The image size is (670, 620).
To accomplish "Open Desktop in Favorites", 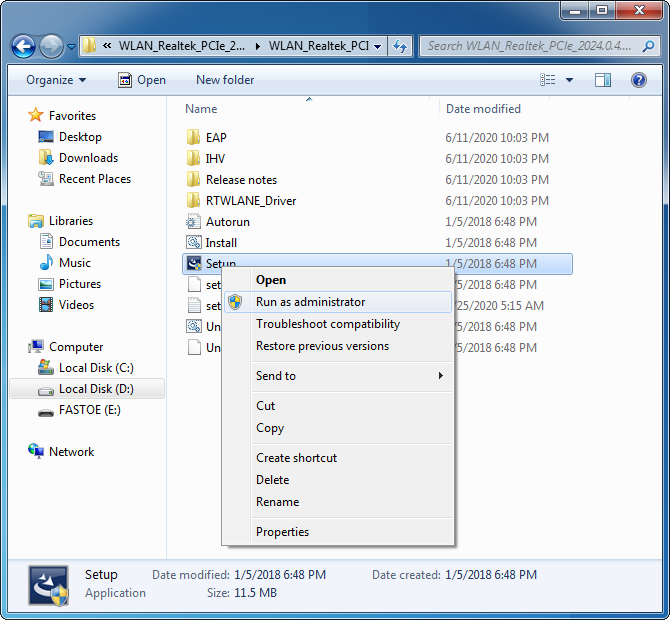I will (80, 137).
